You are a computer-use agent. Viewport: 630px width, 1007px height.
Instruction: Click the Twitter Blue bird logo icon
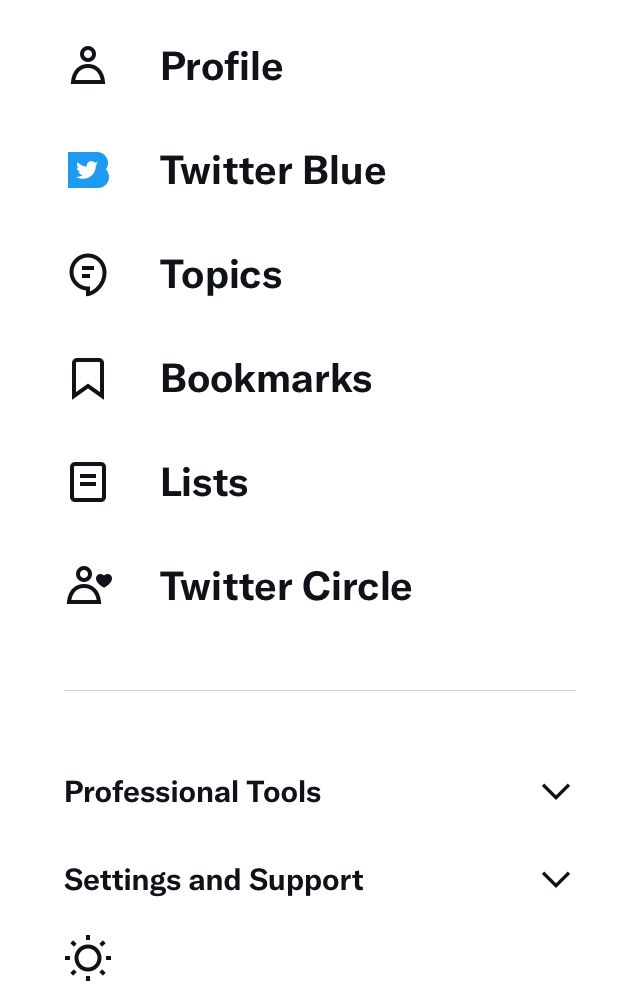[88, 170]
